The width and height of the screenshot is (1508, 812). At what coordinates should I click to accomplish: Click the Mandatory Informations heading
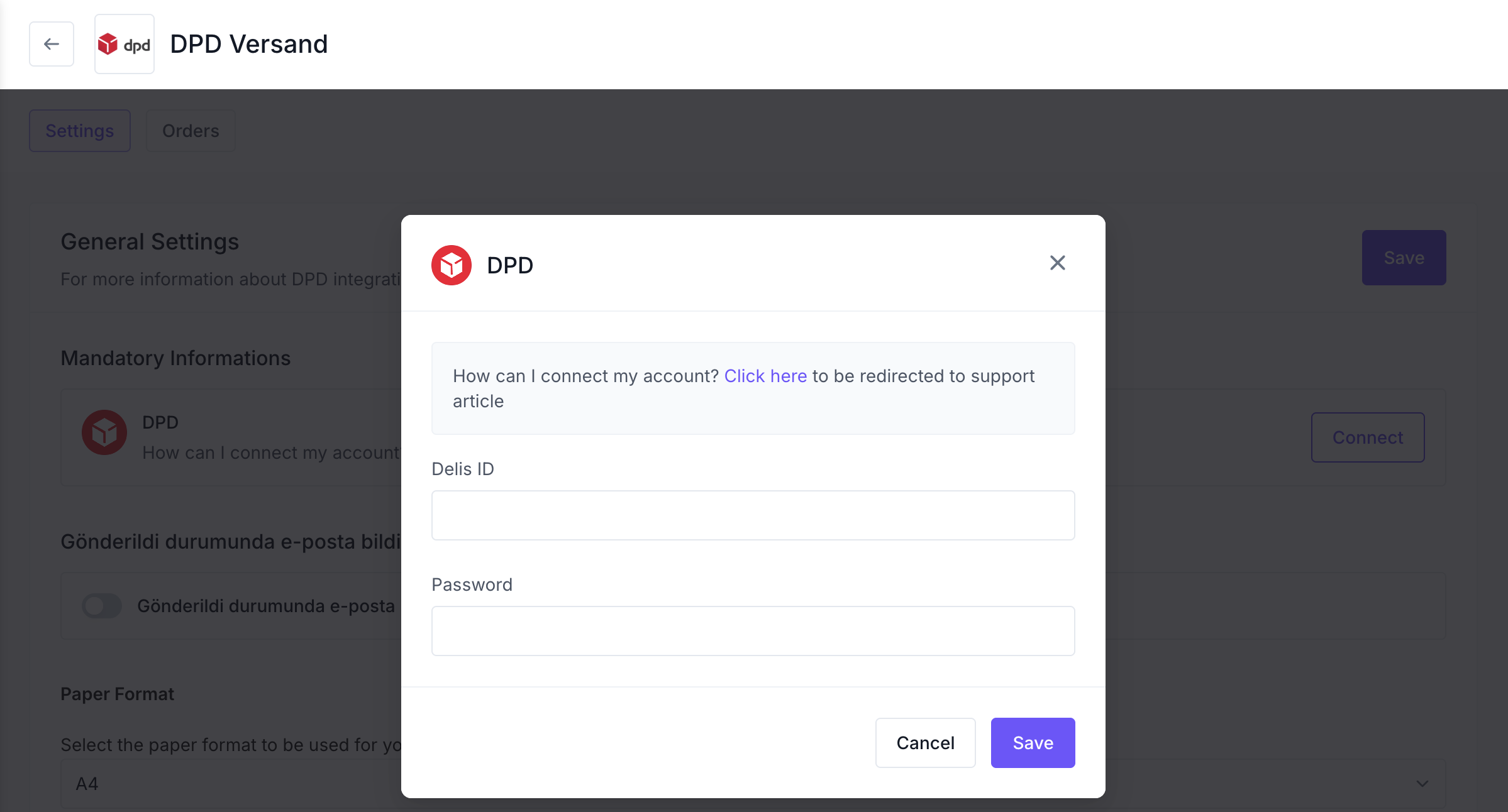[x=175, y=358]
